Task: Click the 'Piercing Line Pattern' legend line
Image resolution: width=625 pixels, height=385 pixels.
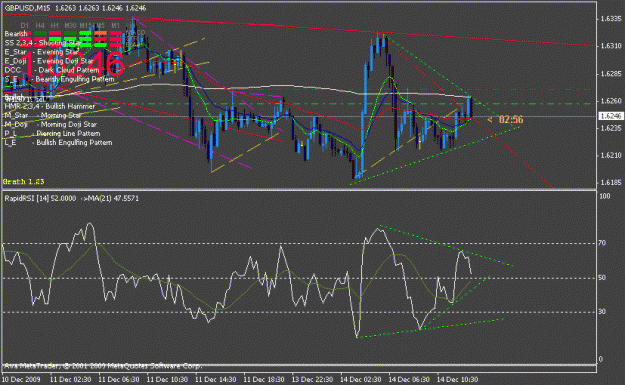Action: point(52,134)
